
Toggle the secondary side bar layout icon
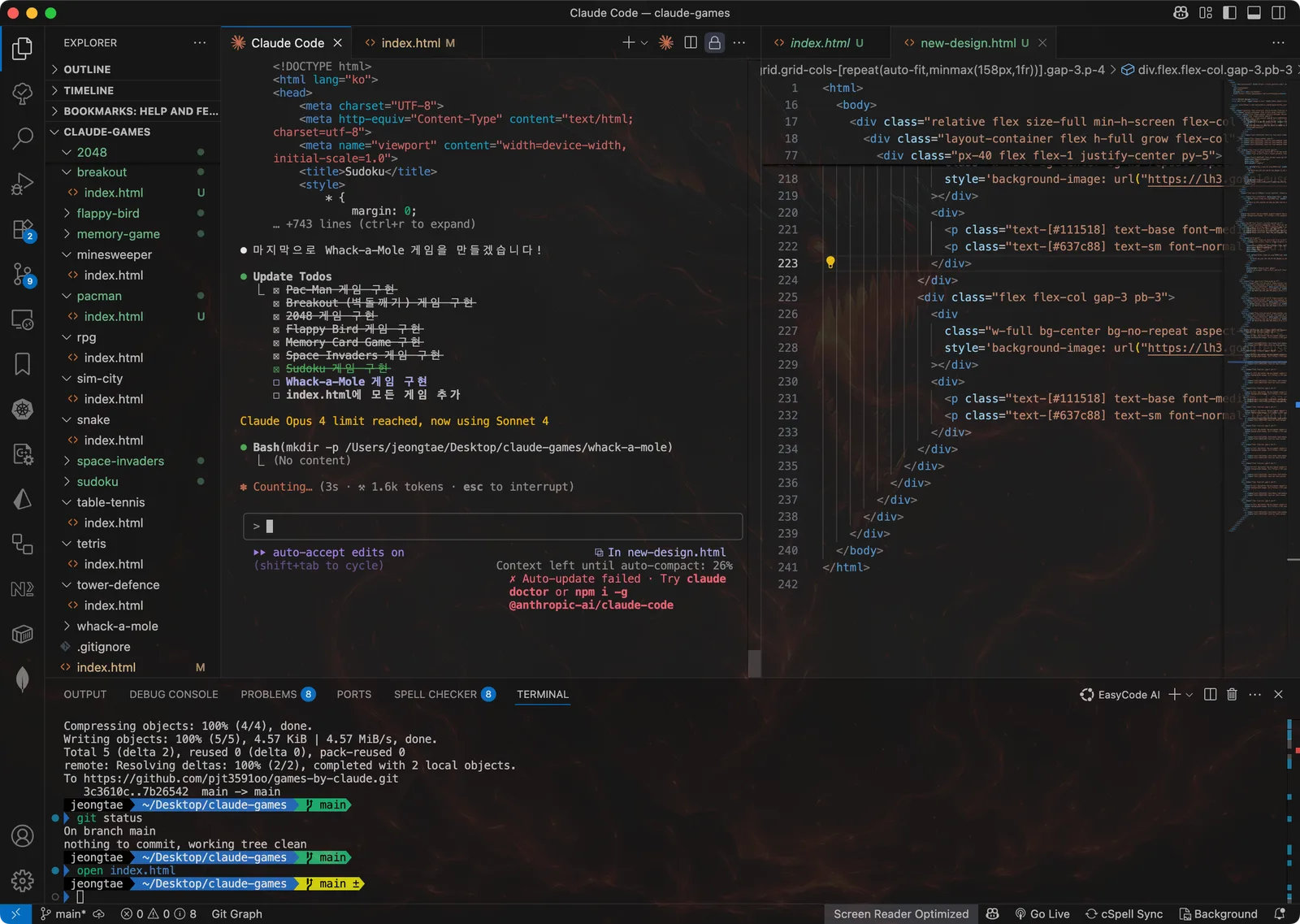coord(1278,13)
